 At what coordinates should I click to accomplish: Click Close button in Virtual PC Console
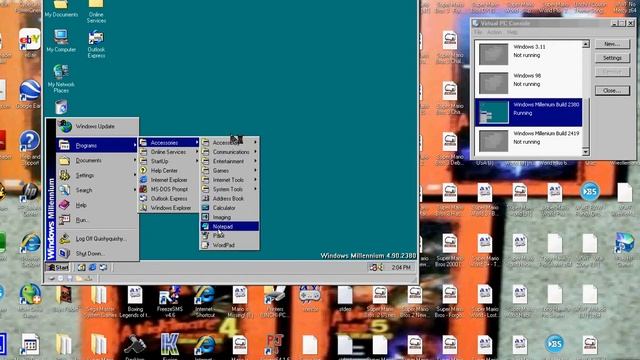coord(612,91)
